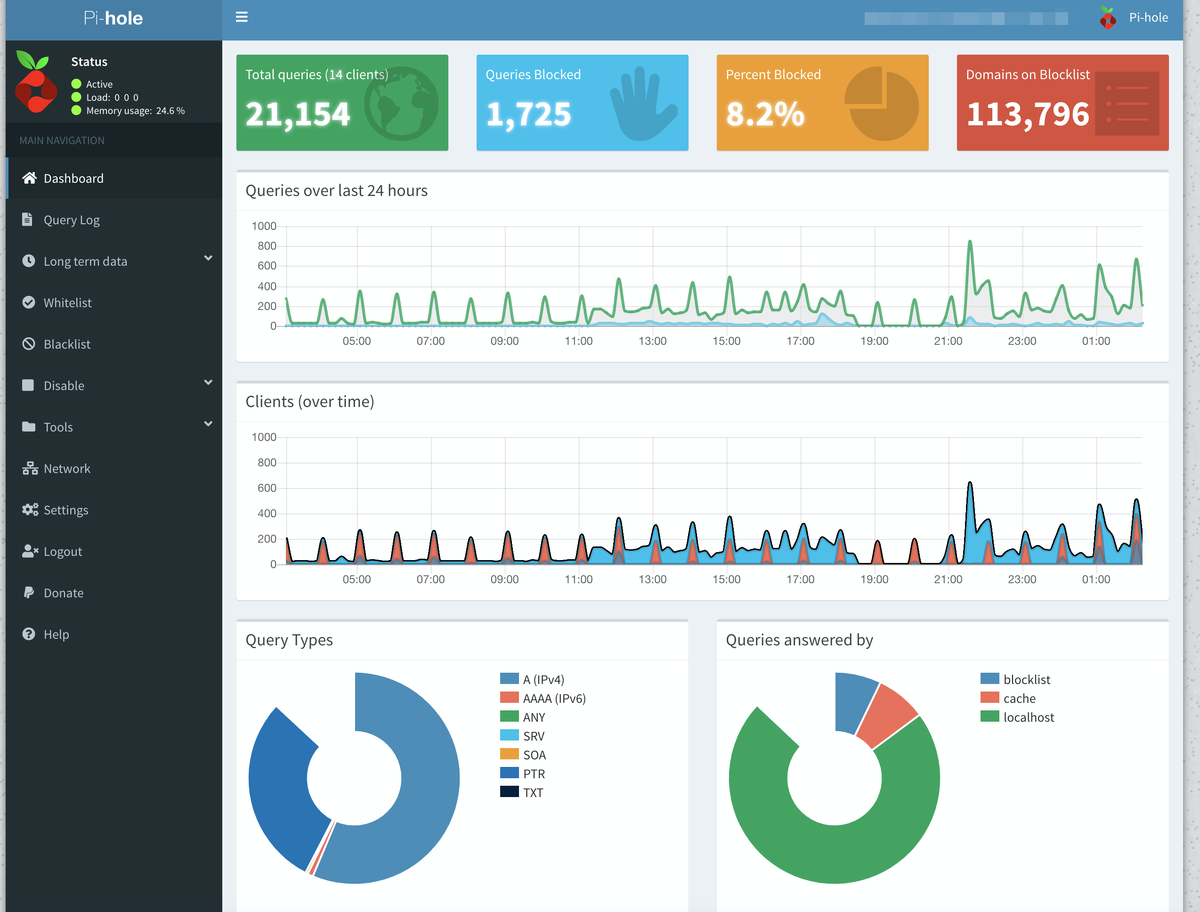Viewport: 1200px width, 912px height.
Task: Click the Pi-hole logo title link
Action: pyautogui.click(x=114, y=17)
